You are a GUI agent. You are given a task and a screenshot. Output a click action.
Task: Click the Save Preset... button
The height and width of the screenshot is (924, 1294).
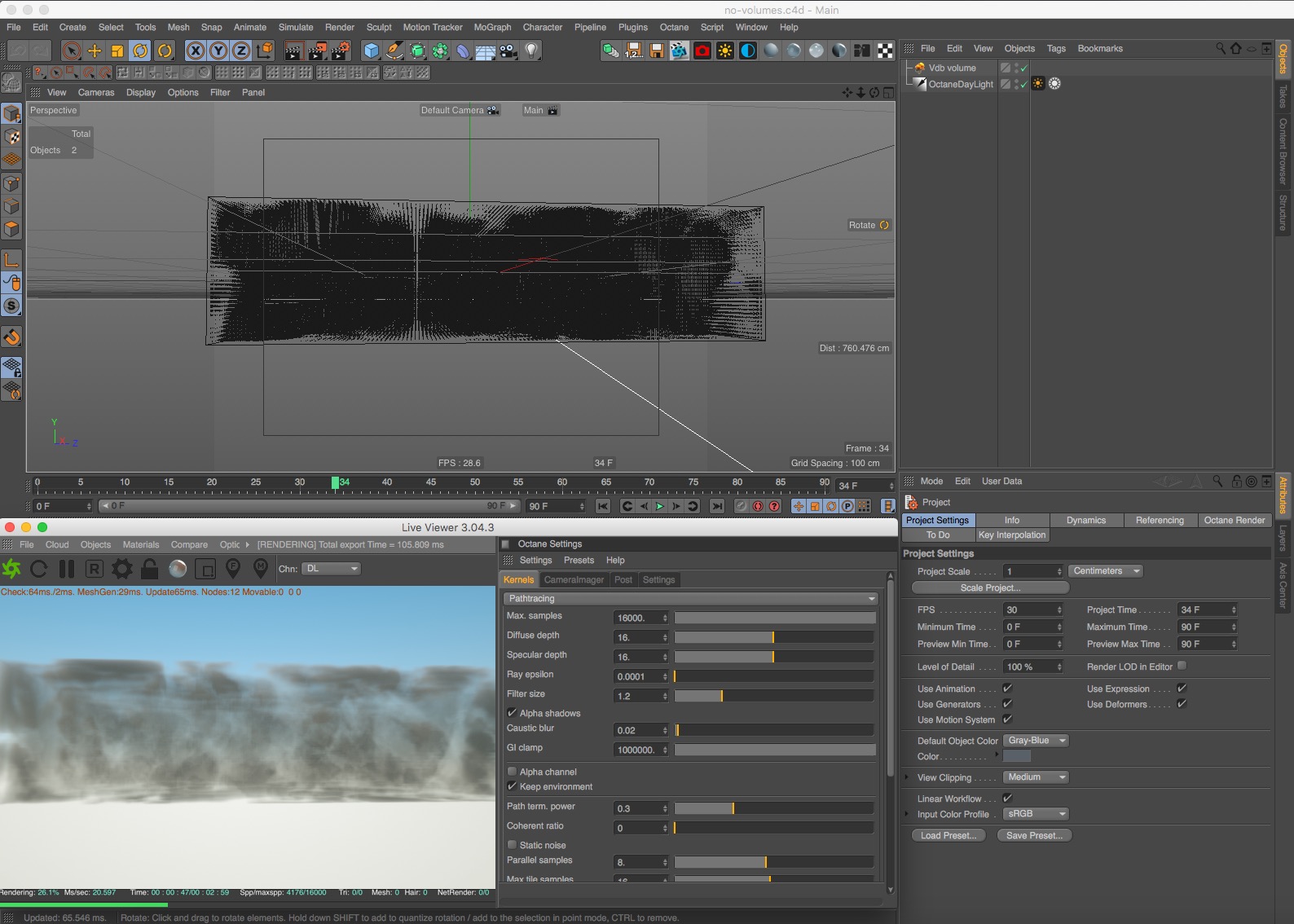pos(1034,836)
